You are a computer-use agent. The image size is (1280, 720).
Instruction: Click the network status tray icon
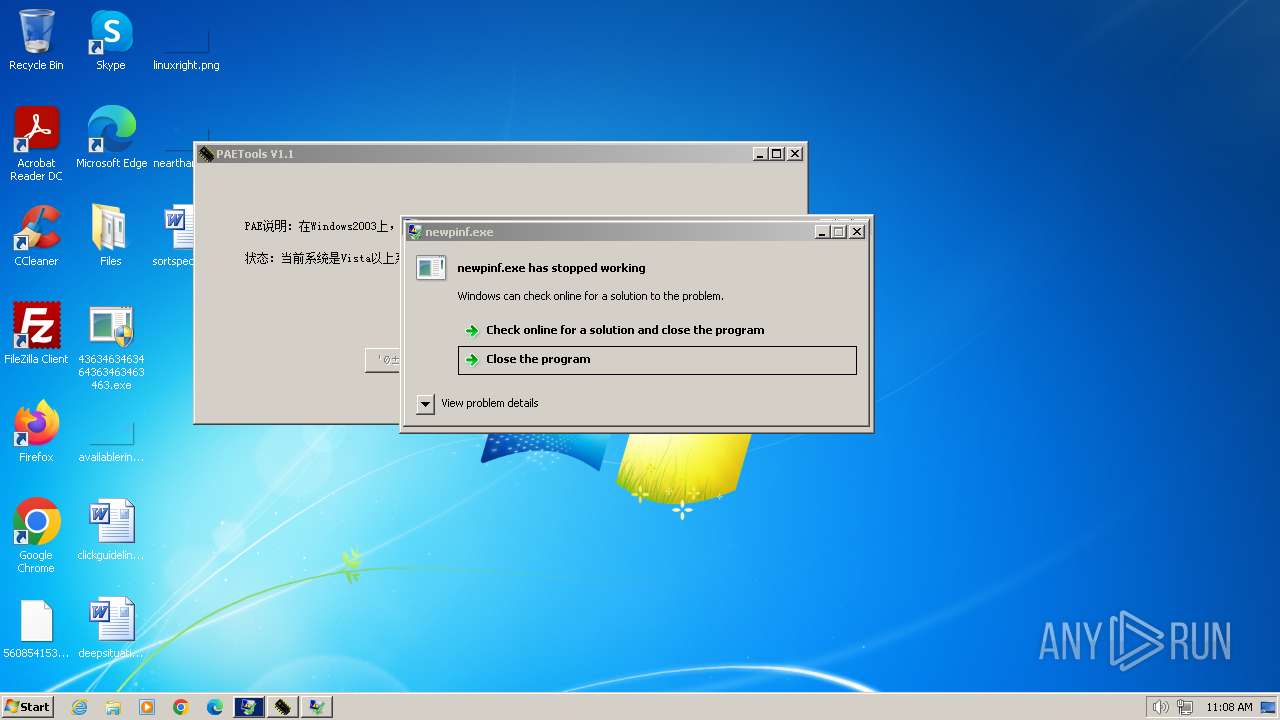[1185, 707]
